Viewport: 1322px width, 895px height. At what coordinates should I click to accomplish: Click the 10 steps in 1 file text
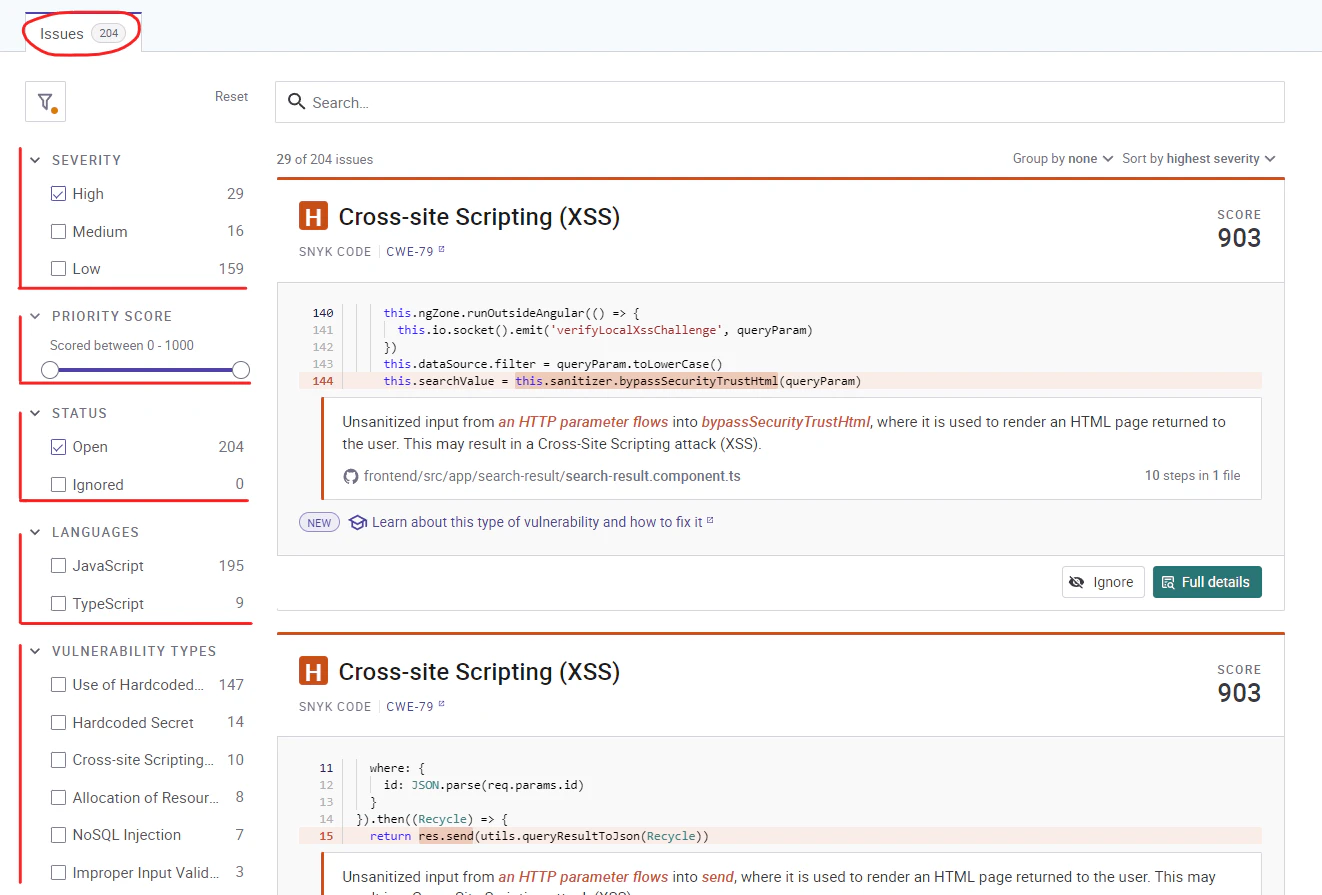pyautogui.click(x=1192, y=476)
